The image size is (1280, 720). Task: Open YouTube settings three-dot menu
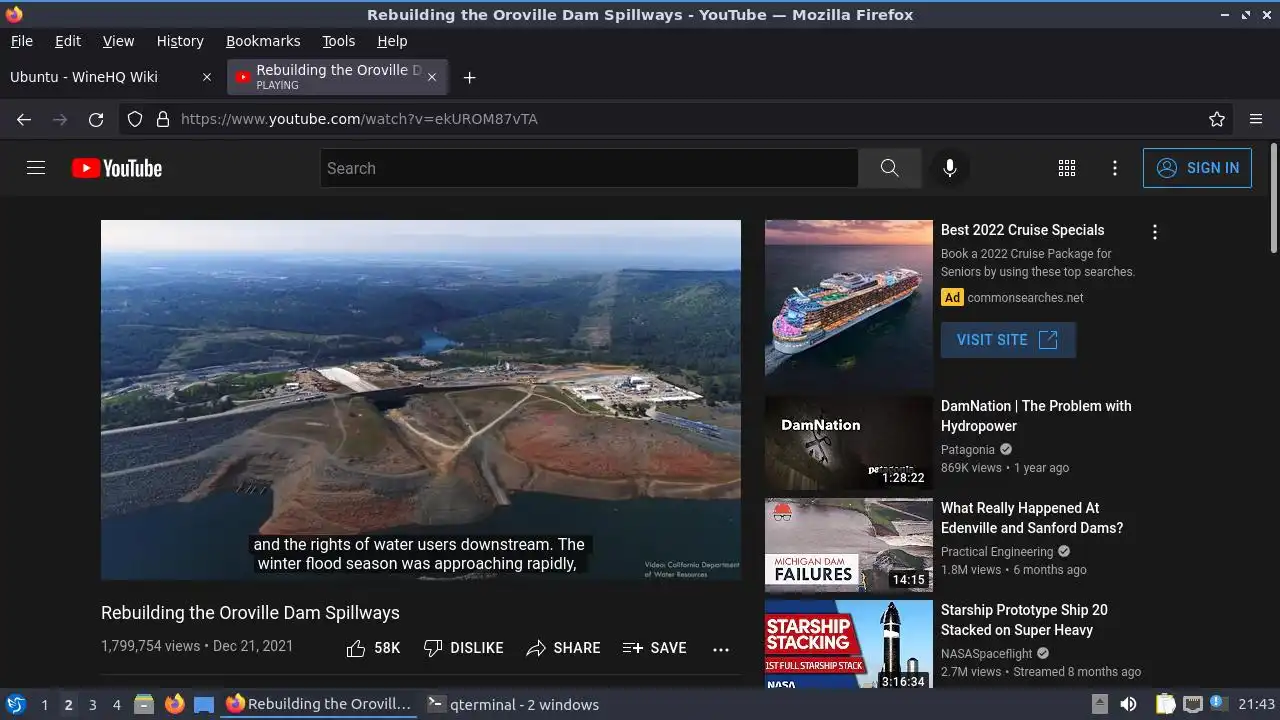pyautogui.click(x=1115, y=168)
